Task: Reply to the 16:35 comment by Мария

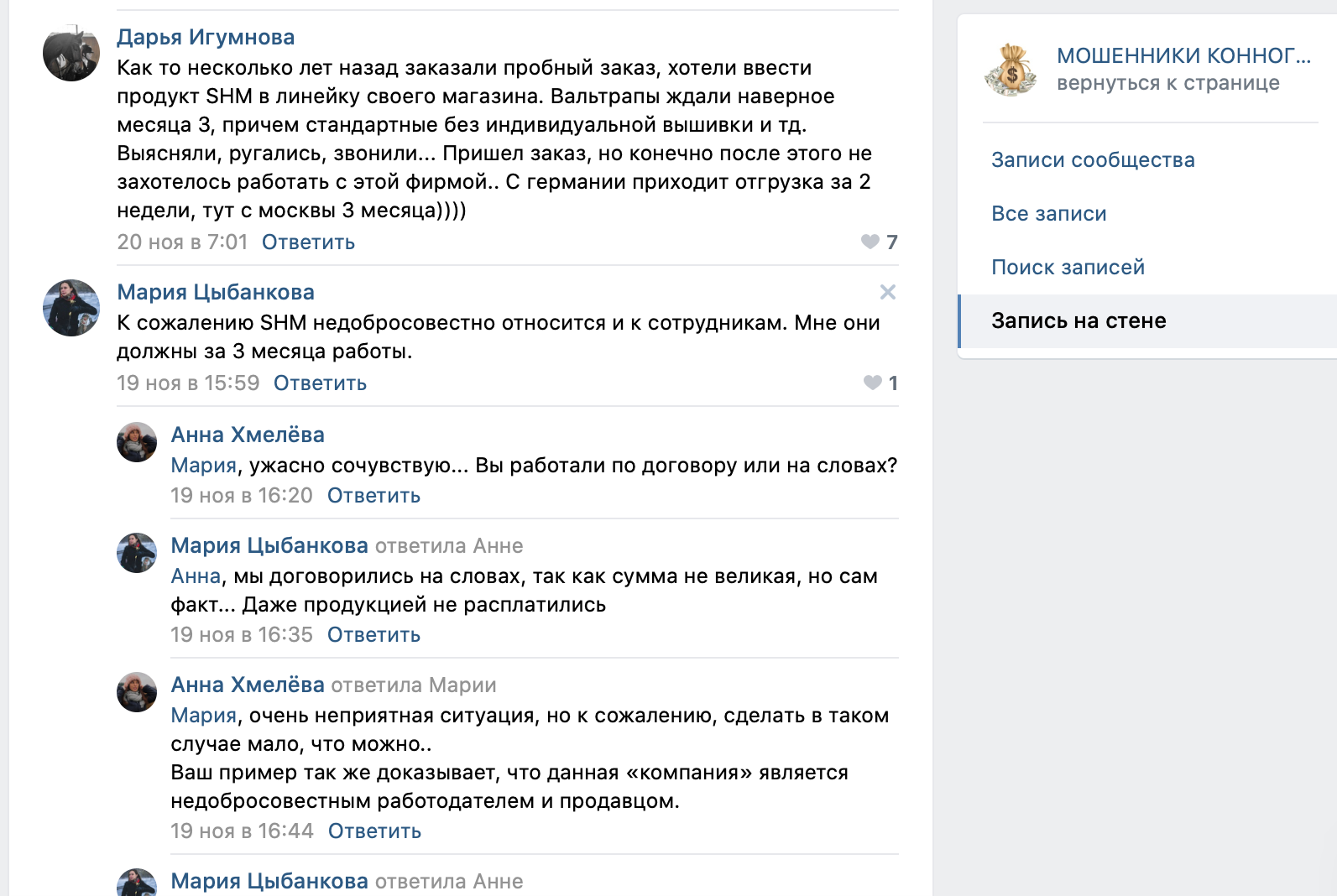Action: 373,635
